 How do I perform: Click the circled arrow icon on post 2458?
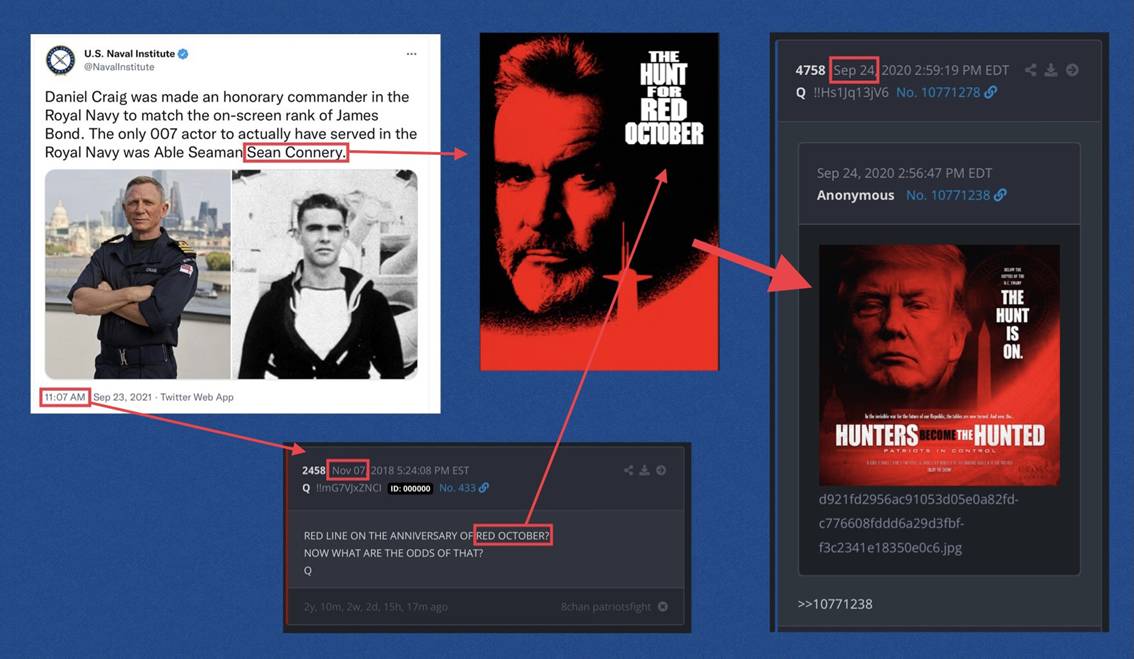pos(661,470)
